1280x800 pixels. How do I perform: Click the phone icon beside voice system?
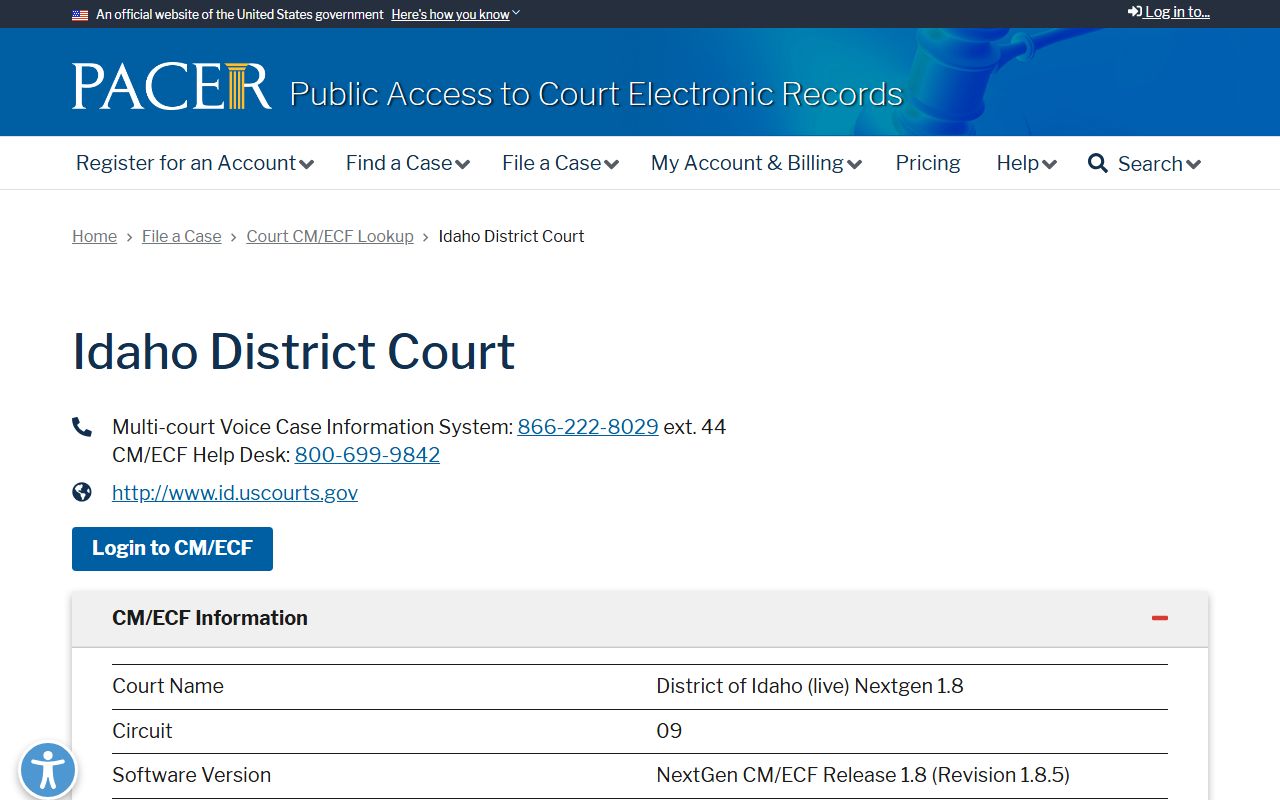82,427
